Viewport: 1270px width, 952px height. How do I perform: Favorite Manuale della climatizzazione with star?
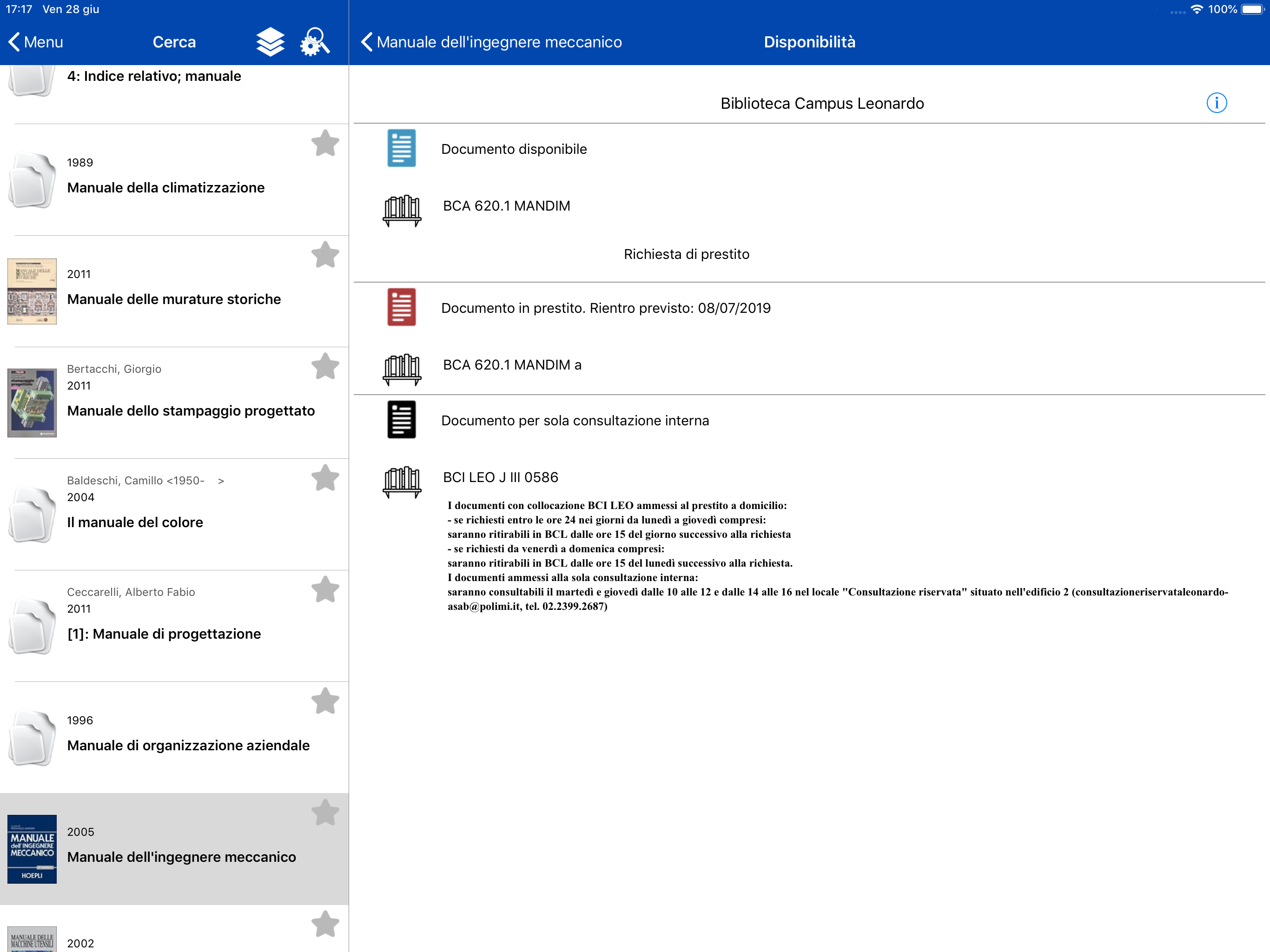pos(325,143)
